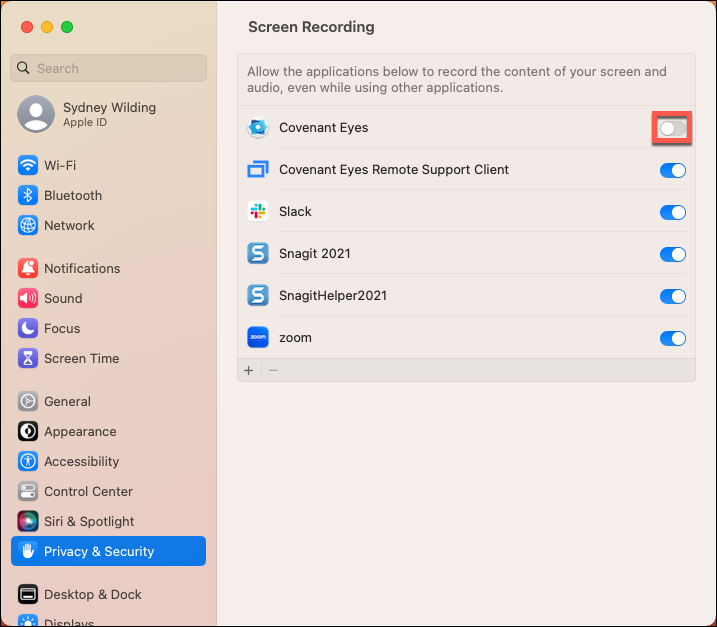Click the SnagitHelper2021 app icon

pyautogui.click(x=258, y=295)
